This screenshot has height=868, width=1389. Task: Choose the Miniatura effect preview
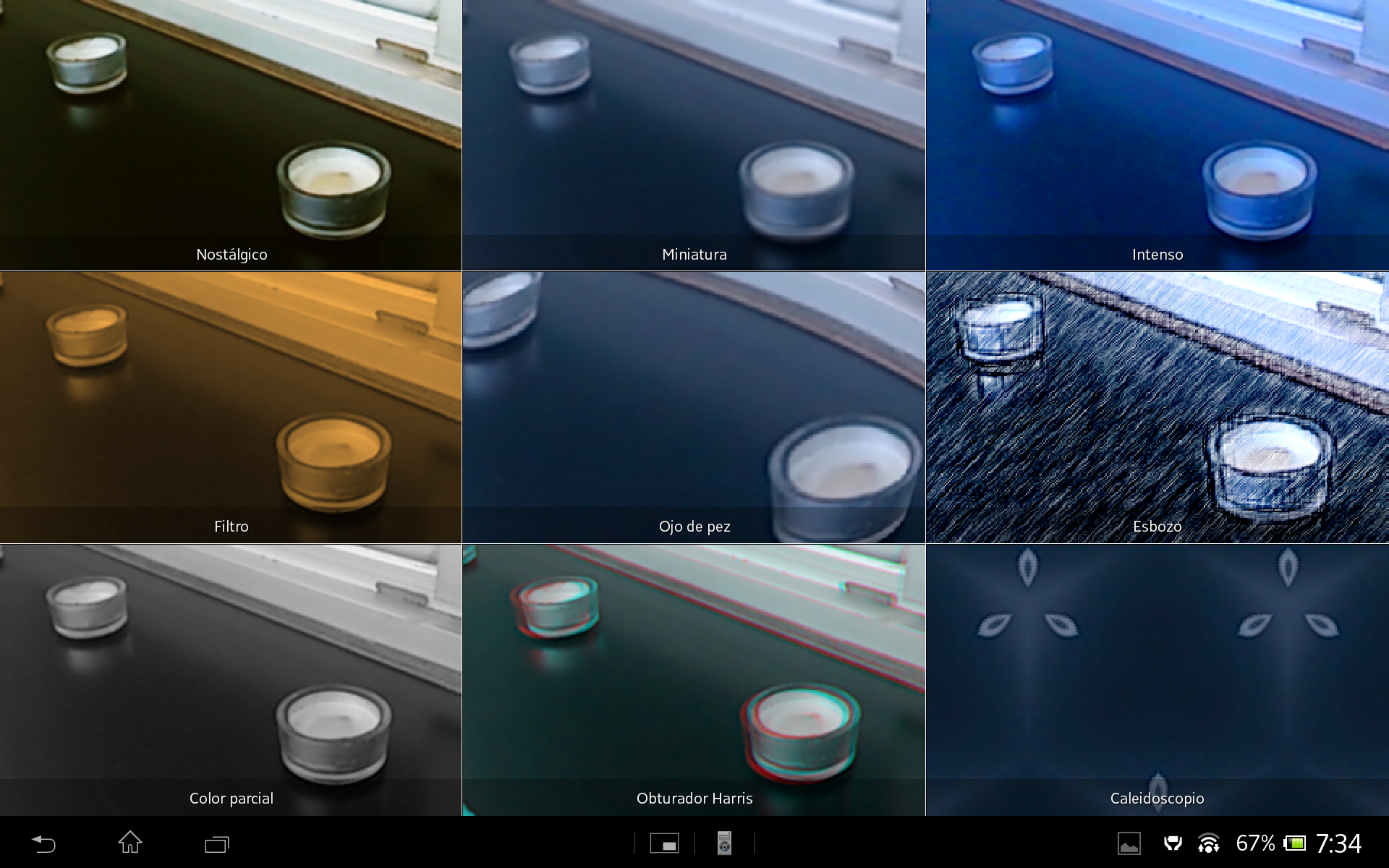[694, 135]
